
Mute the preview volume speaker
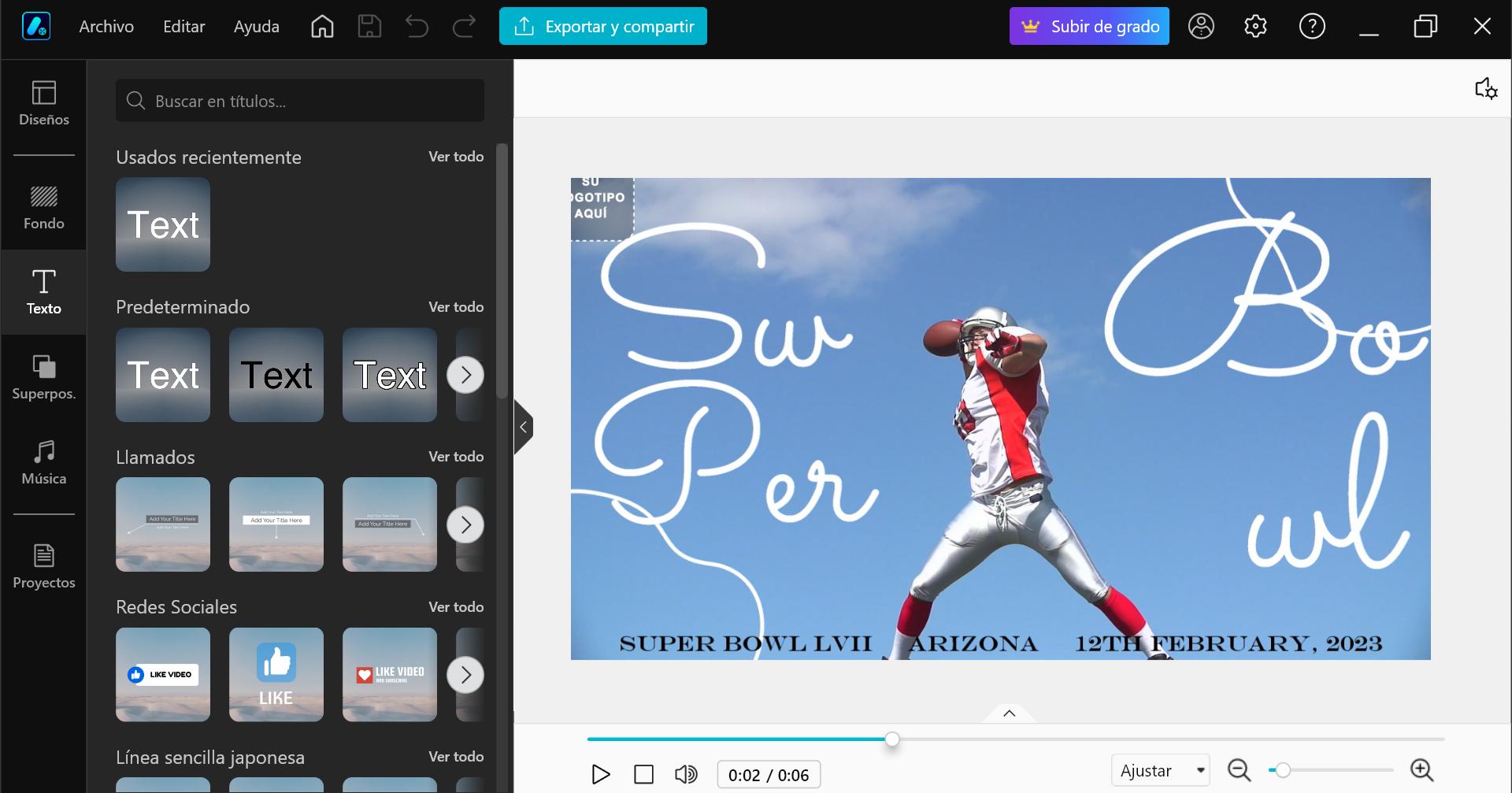(x=686, y=775)
